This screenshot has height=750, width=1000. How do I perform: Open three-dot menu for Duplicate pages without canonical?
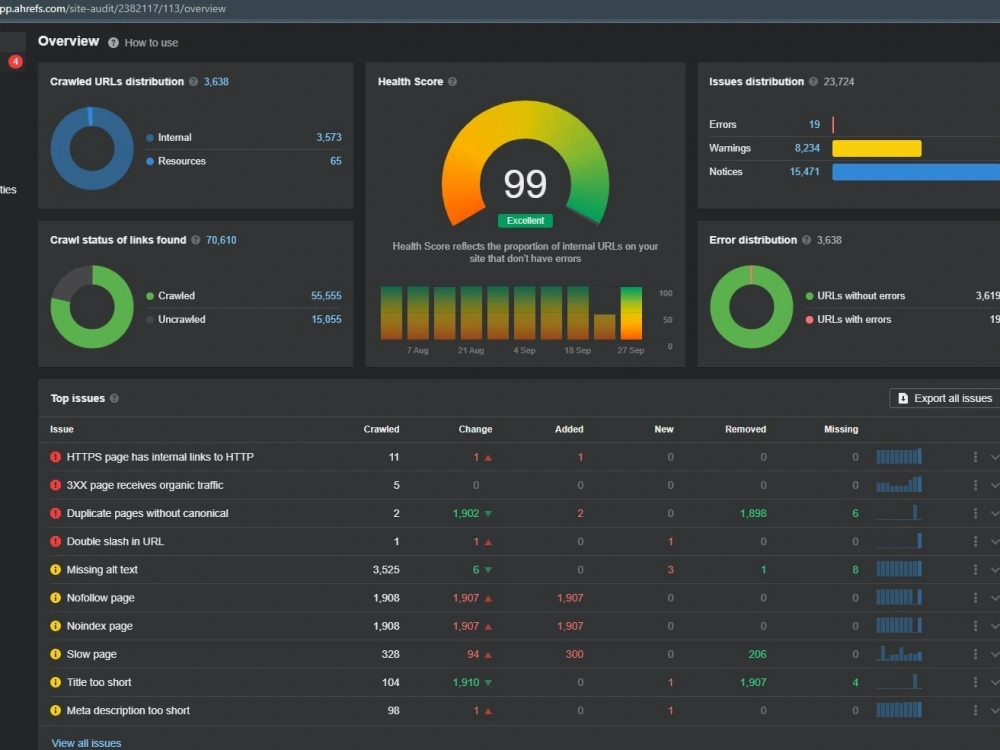point(975,513)
